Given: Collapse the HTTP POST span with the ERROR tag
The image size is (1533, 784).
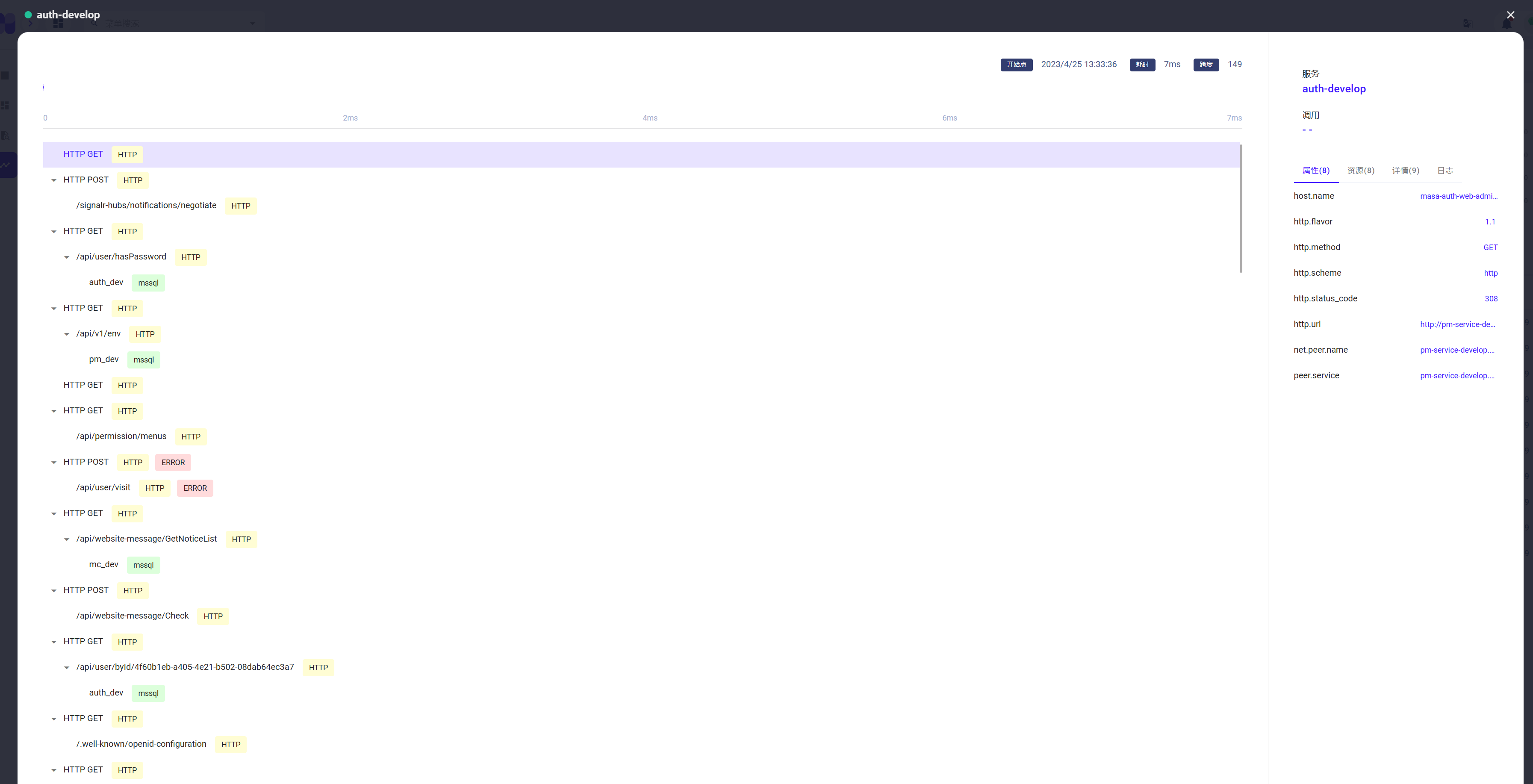Looking at the screenshot, I should tap(54, 462).
